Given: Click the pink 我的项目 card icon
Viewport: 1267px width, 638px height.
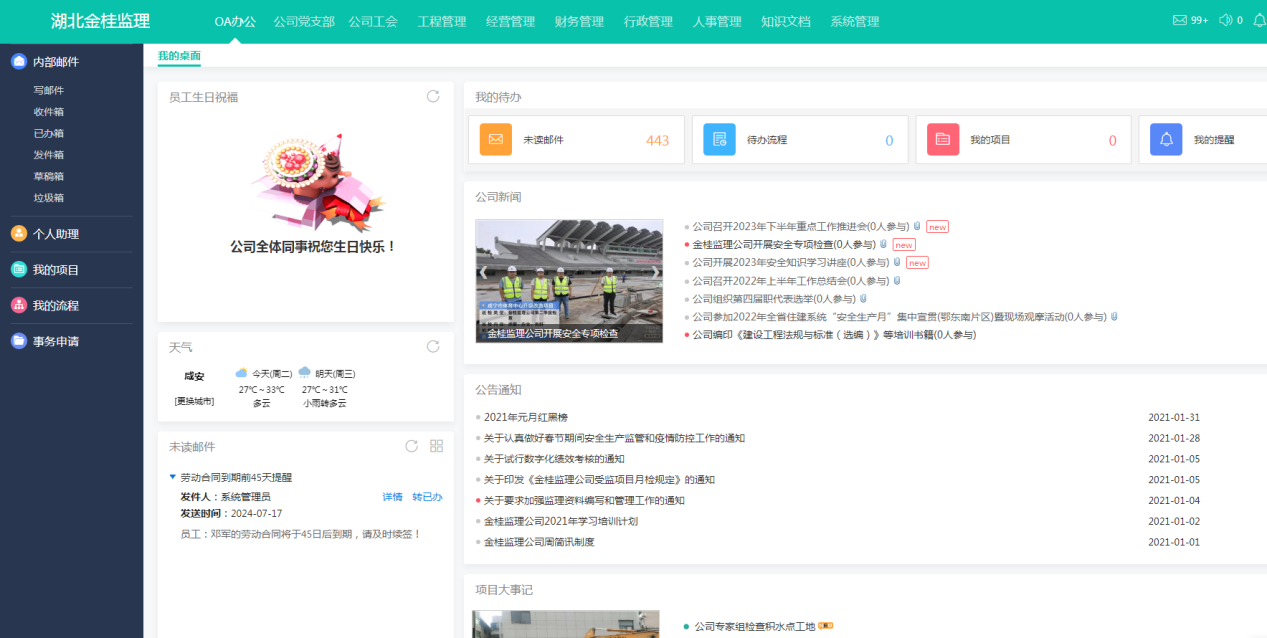Looking at the screenshot, I should click(943, 140).
